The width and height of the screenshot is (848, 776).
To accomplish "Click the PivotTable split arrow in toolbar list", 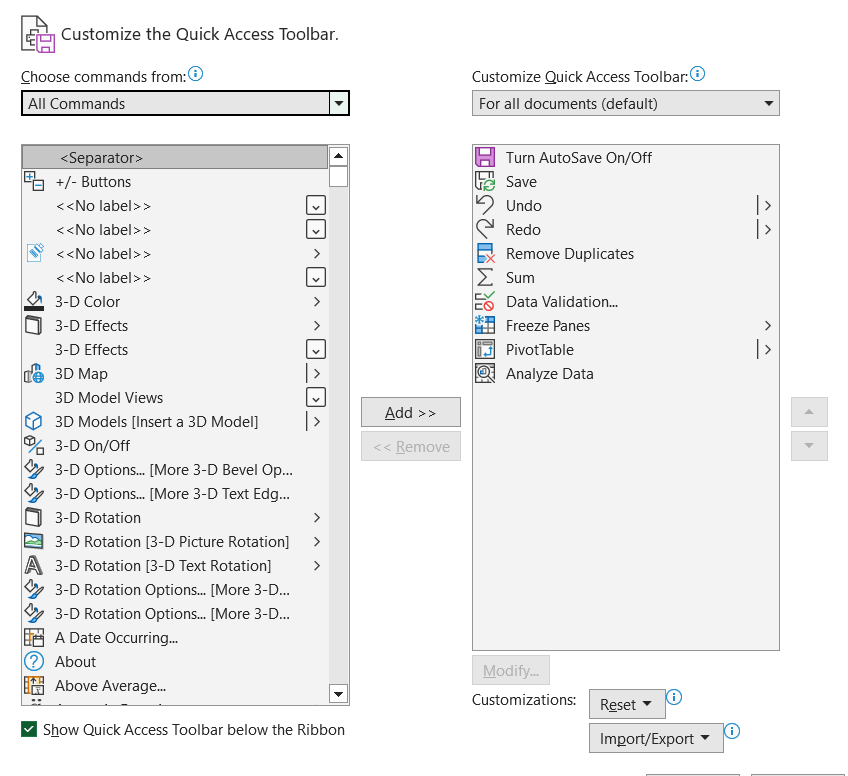I will coord(767,349).
